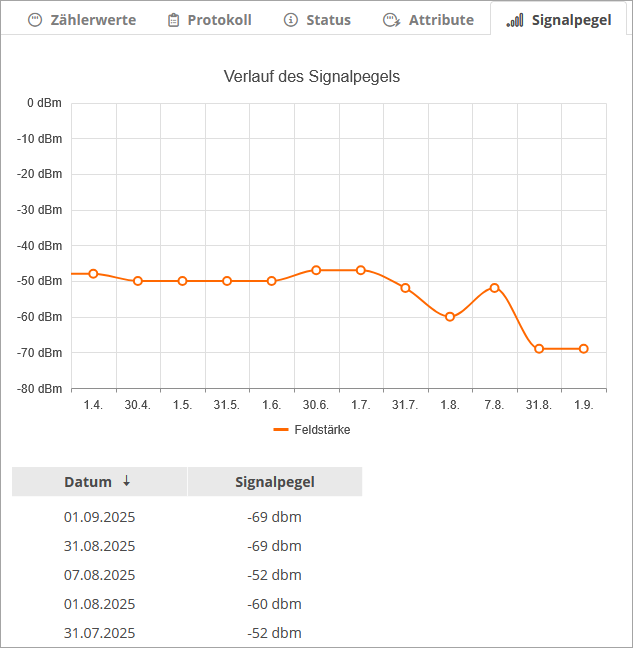Click orange Feldstärke legend color line

click(280, 430)
